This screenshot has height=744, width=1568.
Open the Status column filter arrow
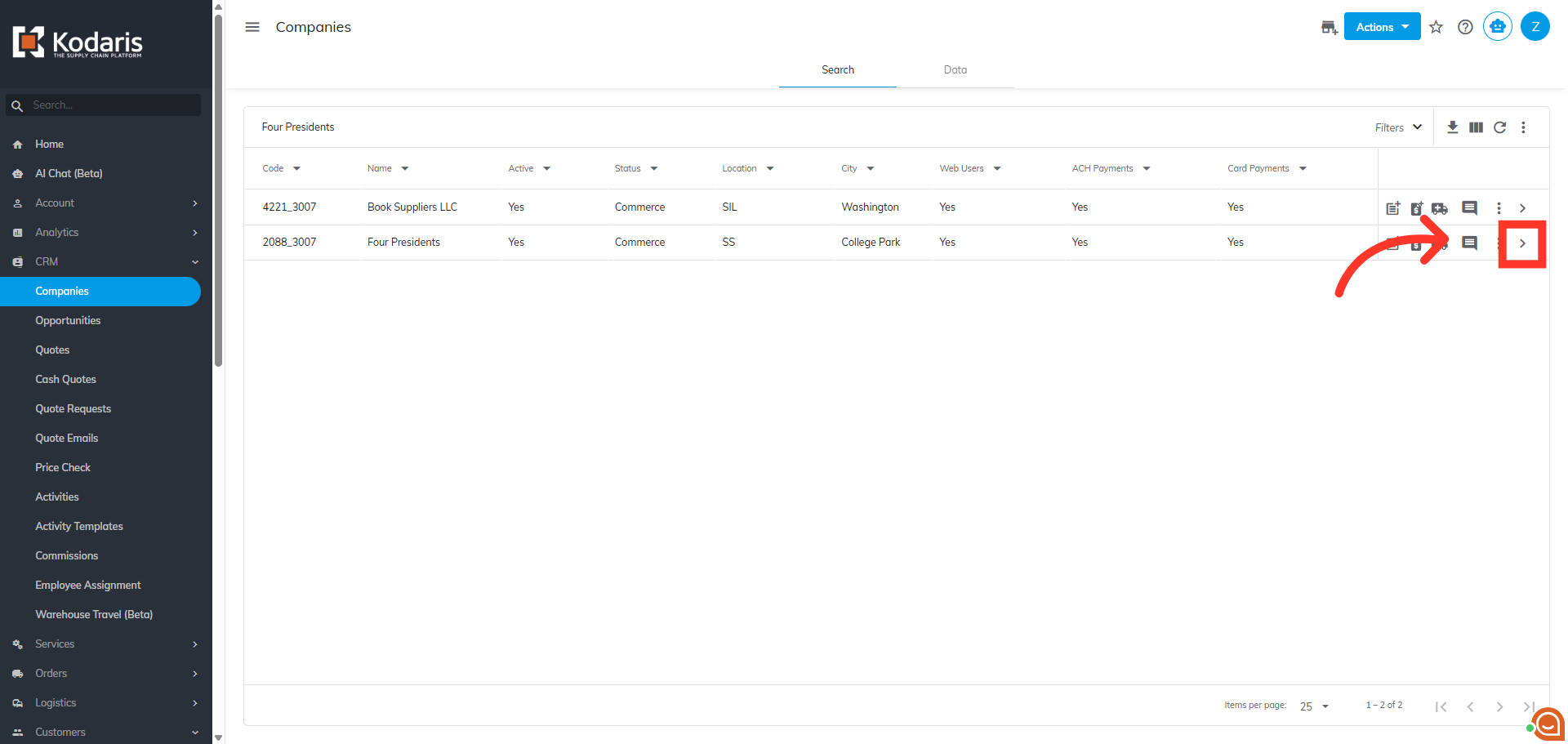(x=654, y=169)
